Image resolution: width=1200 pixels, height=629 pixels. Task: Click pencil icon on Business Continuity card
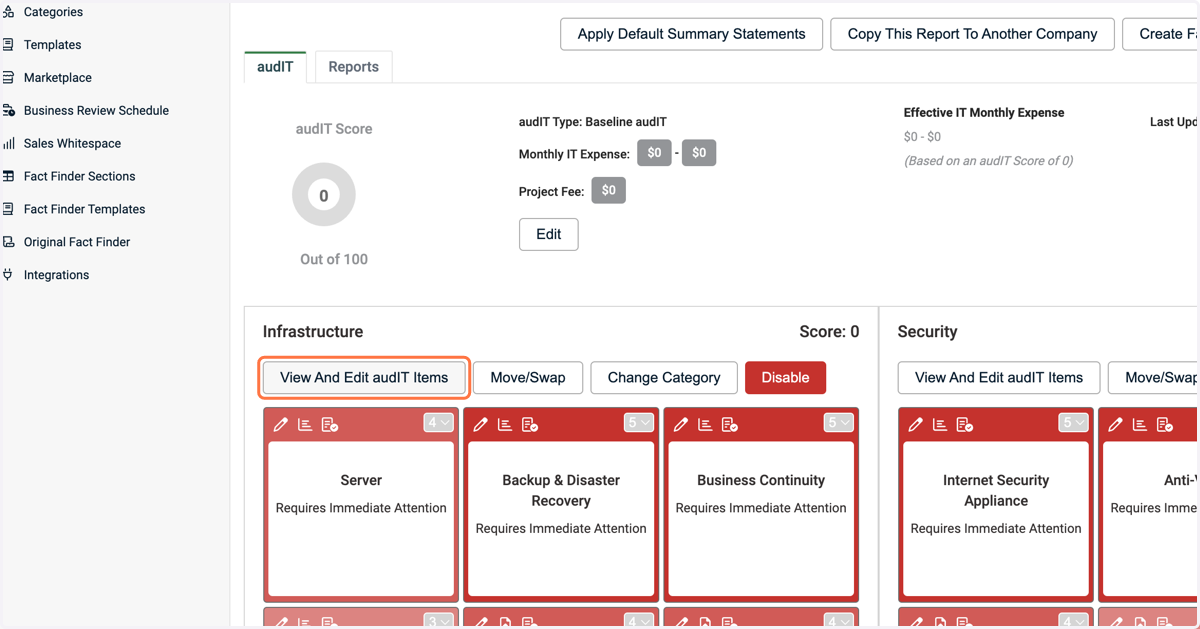coord(681,425)
